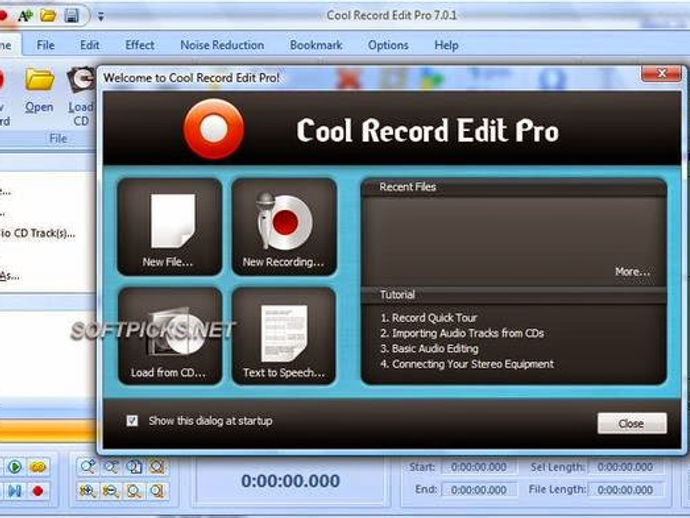This screenshot has width=690, height=518.
Task: Open tutorial 'Importing Audio Tracks from CDs'
Action: pyautogui.click(x=462, y=333)
